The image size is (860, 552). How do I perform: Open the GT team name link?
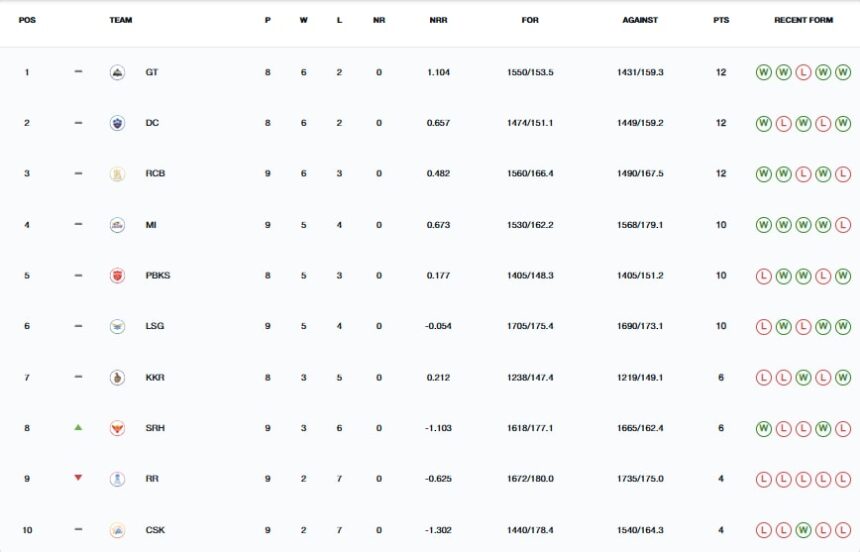tap(151, 72)
